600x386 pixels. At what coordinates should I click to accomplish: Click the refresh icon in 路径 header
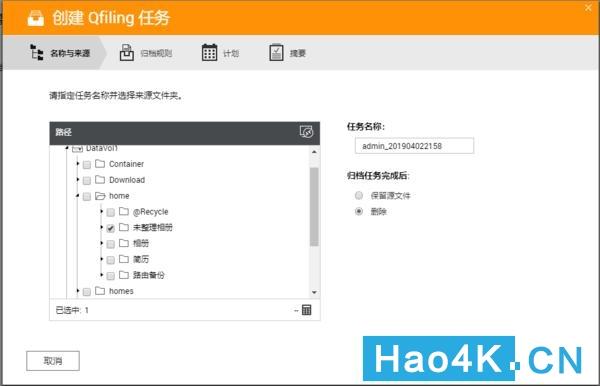(x=306, y=132)
